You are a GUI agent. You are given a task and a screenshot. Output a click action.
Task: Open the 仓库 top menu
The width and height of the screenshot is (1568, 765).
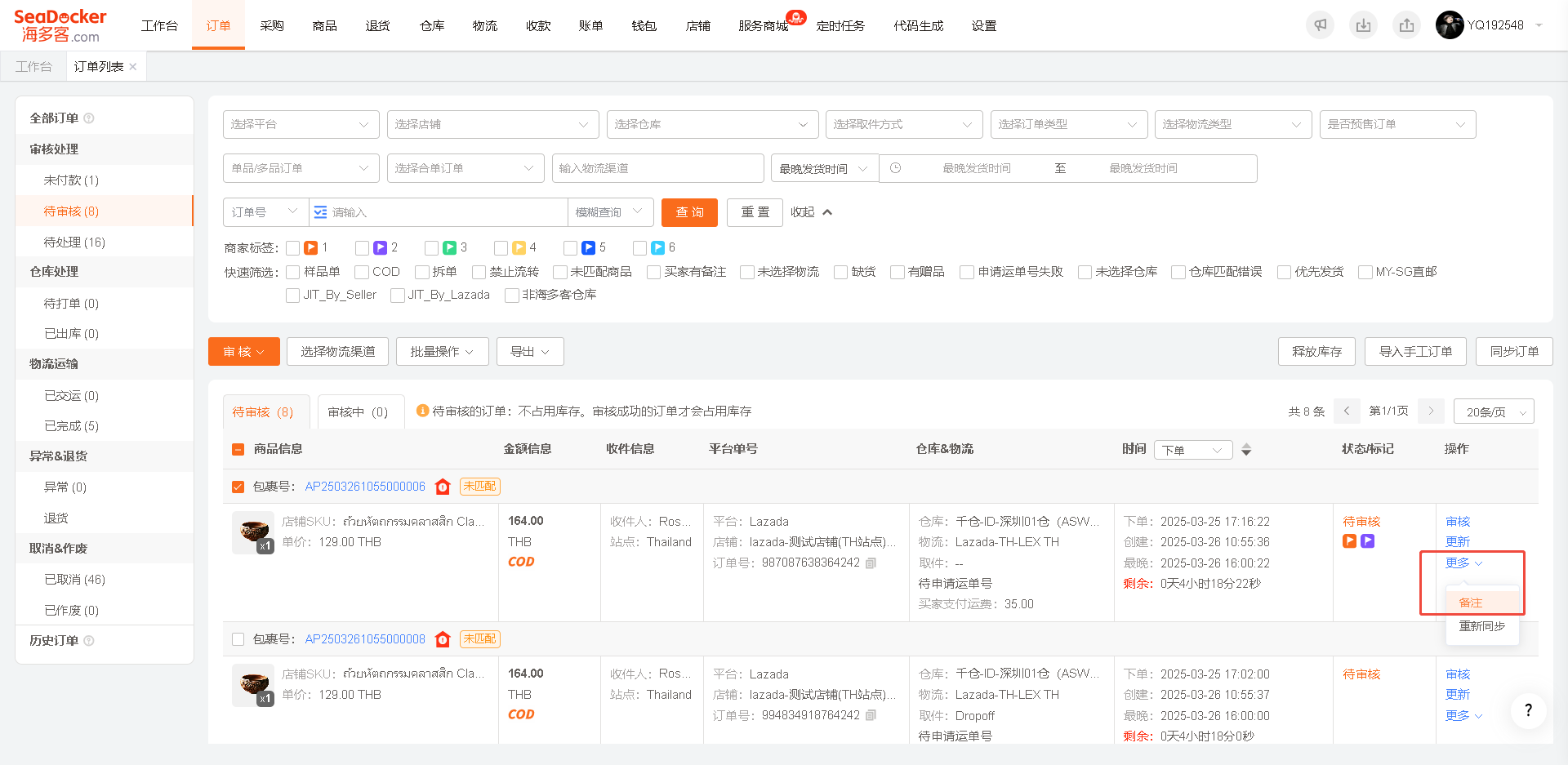432,26
